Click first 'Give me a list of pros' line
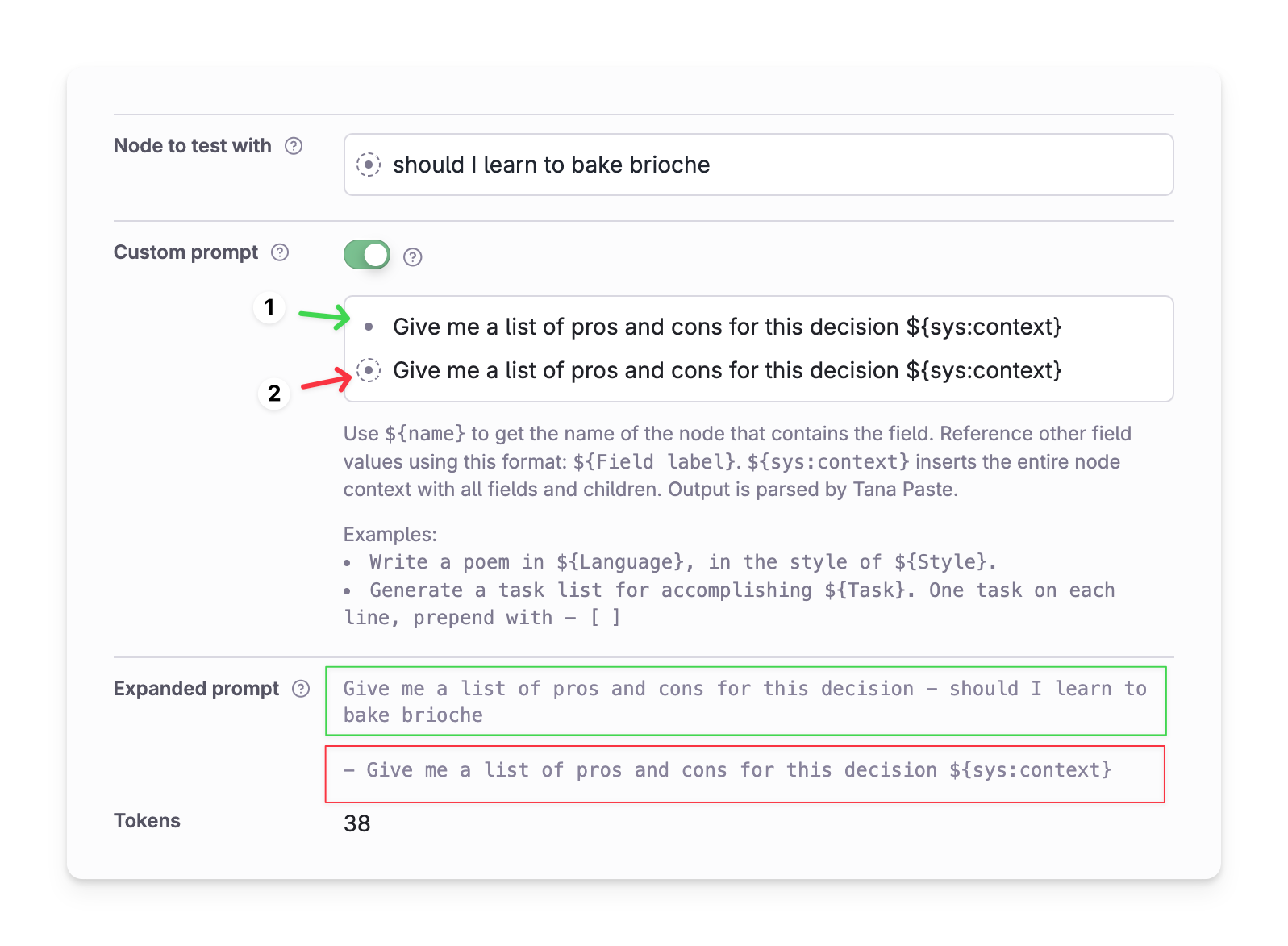This screenshot has height=946, width=1288. (x=727, y=327)
